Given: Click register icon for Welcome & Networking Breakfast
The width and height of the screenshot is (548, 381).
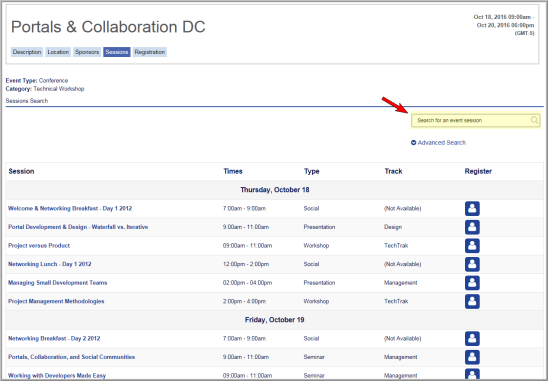Looking at the screenshot, I should (x=472, y=209).
